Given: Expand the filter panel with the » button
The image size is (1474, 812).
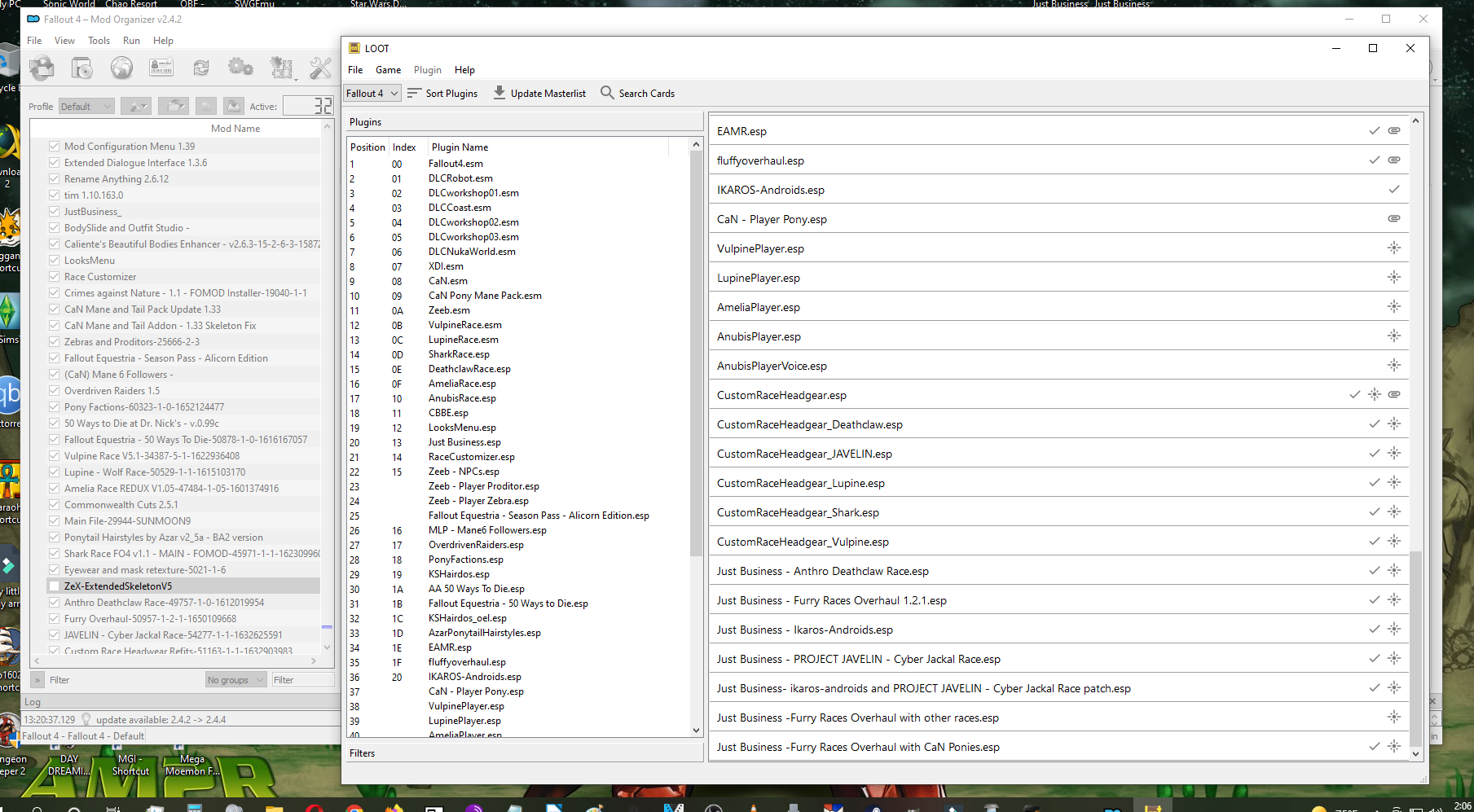Looking at the screenshot, I should (37, 679).
